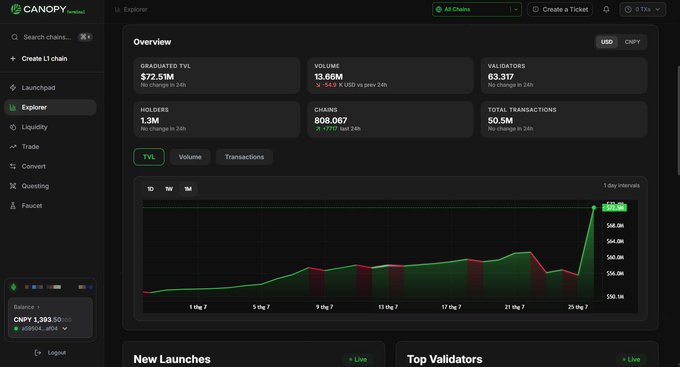This screenshot has width=680, height=367.
Task: Click the '1 day intervals' label
Action: click(621, 185)
